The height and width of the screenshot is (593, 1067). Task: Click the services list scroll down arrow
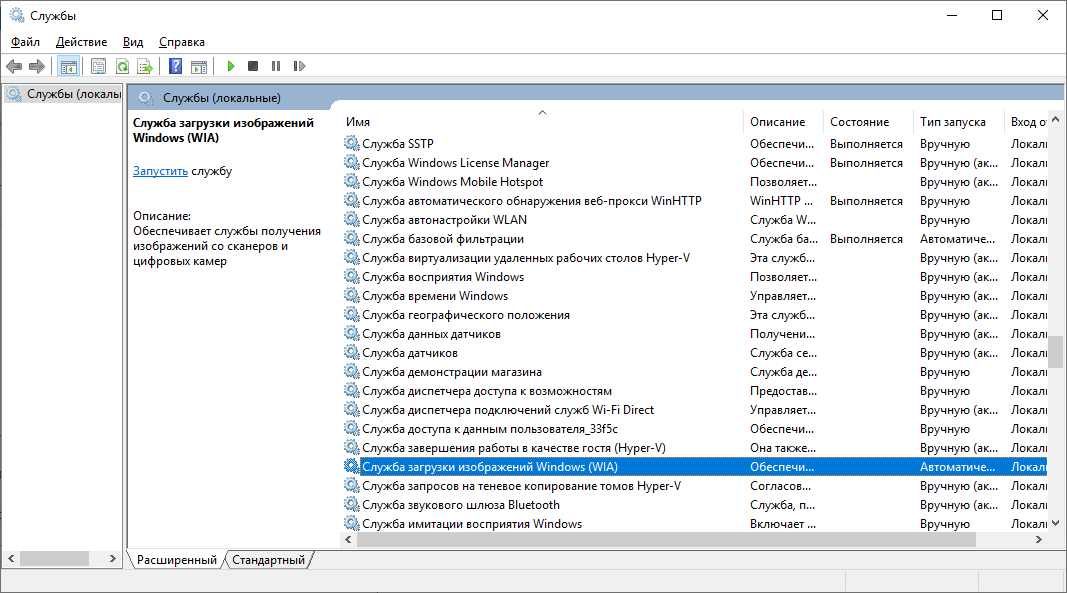pyautogui.click(x=1055, y=523)
